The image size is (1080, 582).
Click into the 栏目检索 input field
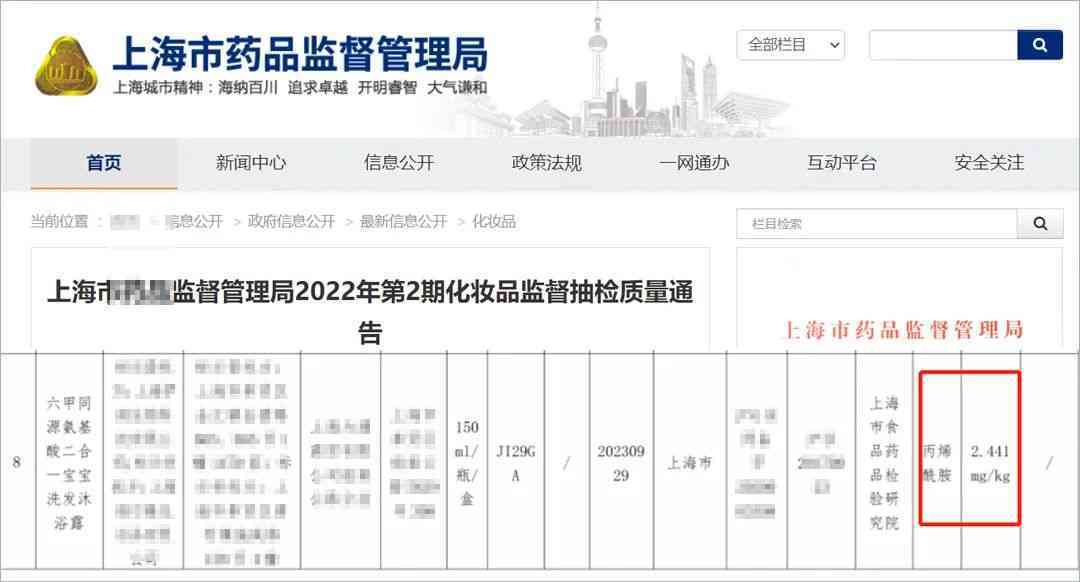click(876, 224)
